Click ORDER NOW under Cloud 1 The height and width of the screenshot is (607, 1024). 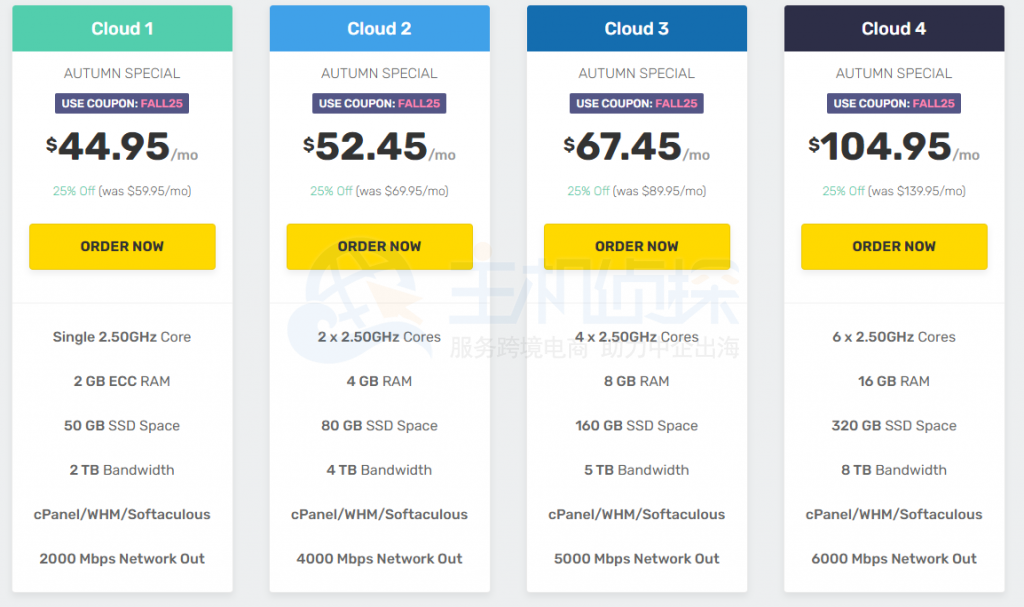[x=122, y=246]
